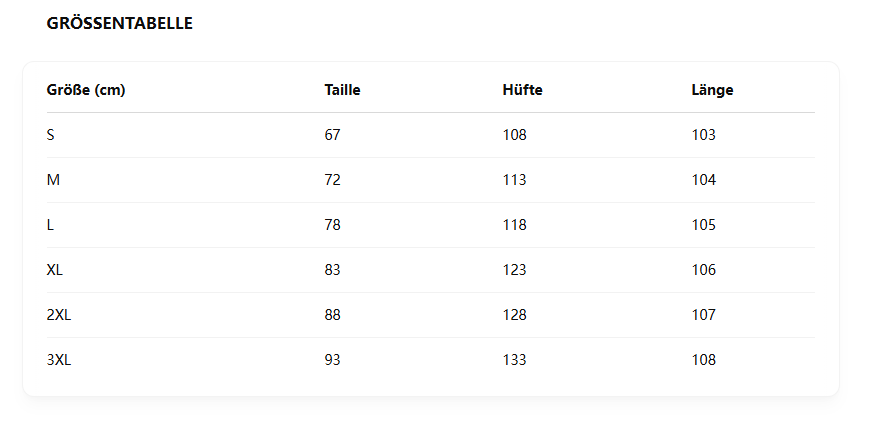Click the Hüfte value 108 for size S
Screen dimensions: 879x421
coord(515,135)
